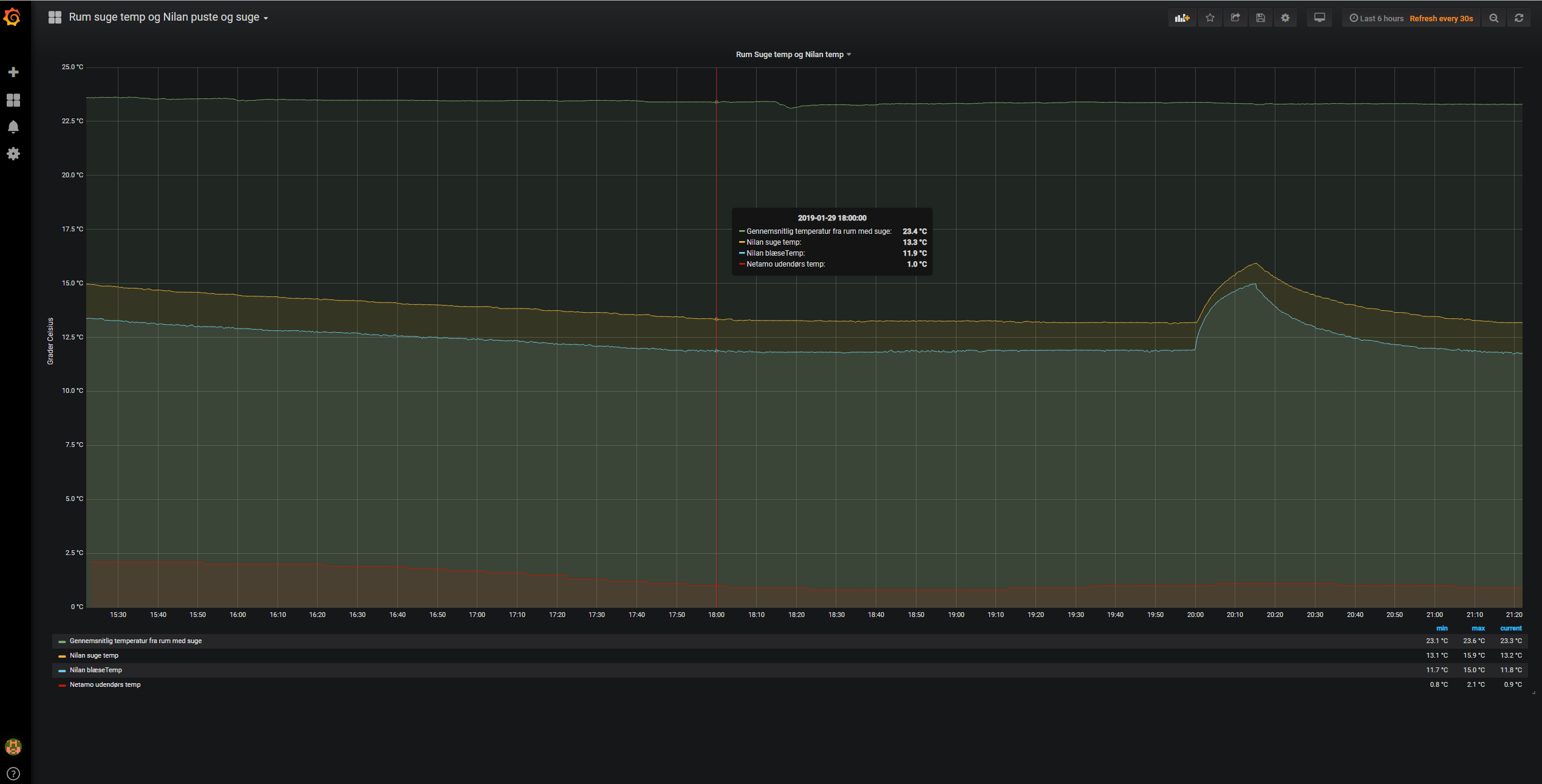Open dashboard settings gear in top bar
This screenshot has width=1542, height=784.
pos(1285,18)
